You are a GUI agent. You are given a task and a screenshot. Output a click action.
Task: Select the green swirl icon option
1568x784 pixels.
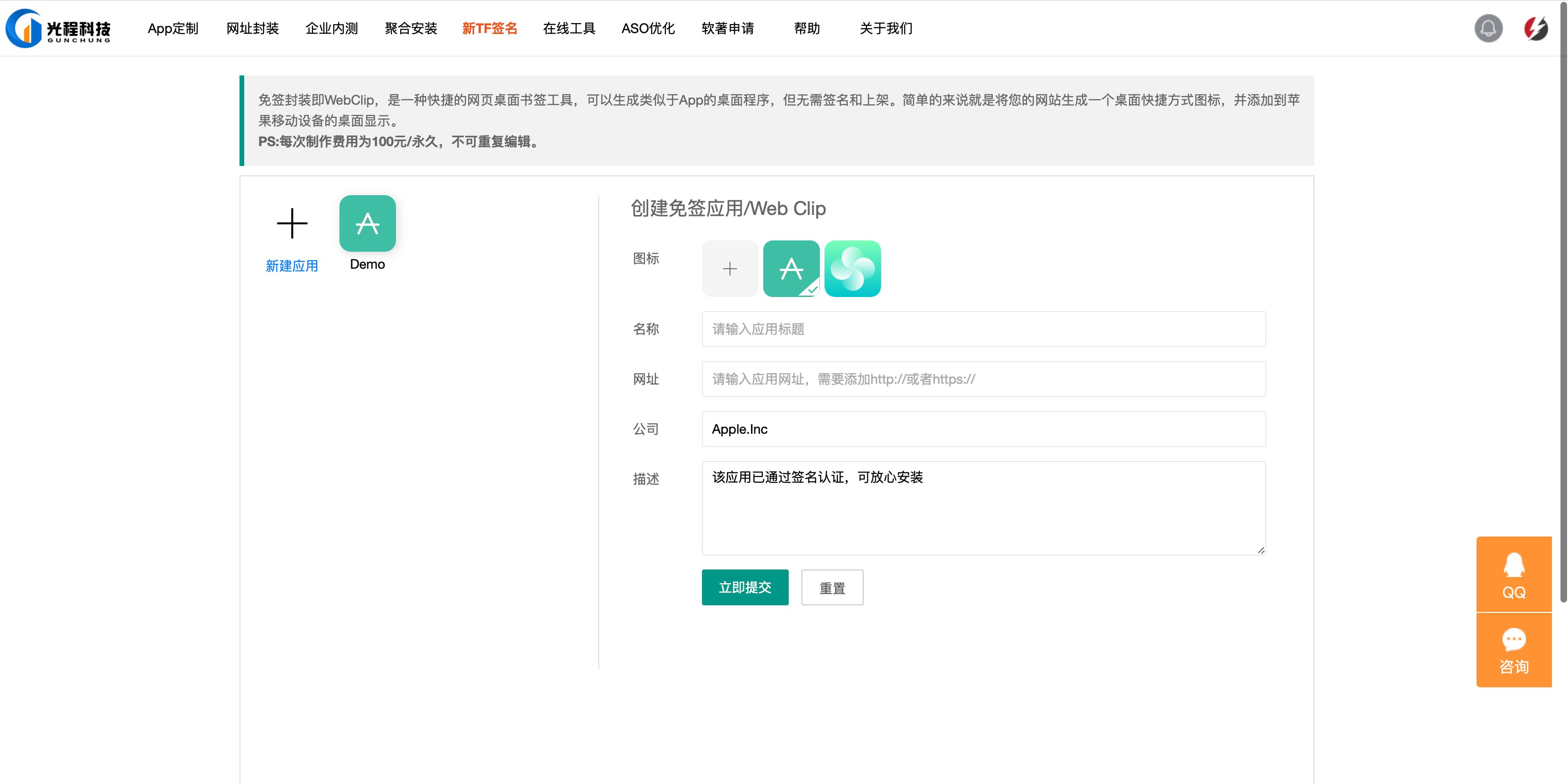point(853,268)
